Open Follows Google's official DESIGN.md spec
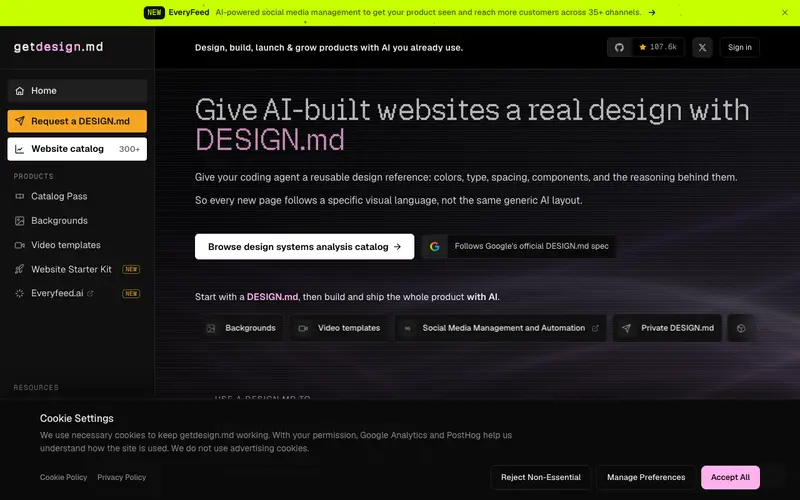The width and height of the screenshot is (800, 500). 518,246
